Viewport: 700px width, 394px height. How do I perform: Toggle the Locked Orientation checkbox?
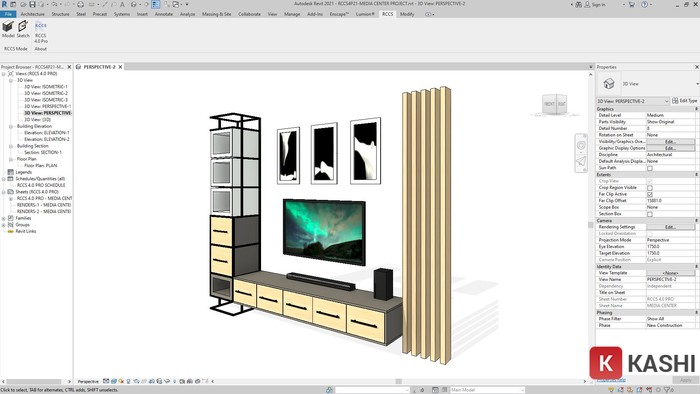coord(650,234)
